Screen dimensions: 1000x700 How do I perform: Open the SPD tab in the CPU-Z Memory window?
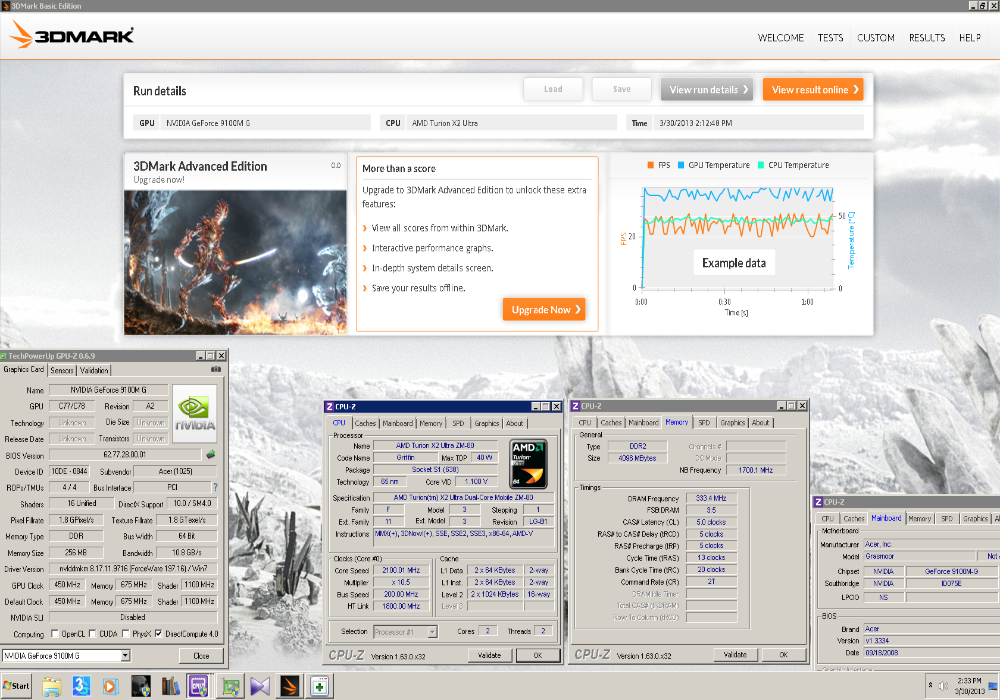(x=704, y=422)
